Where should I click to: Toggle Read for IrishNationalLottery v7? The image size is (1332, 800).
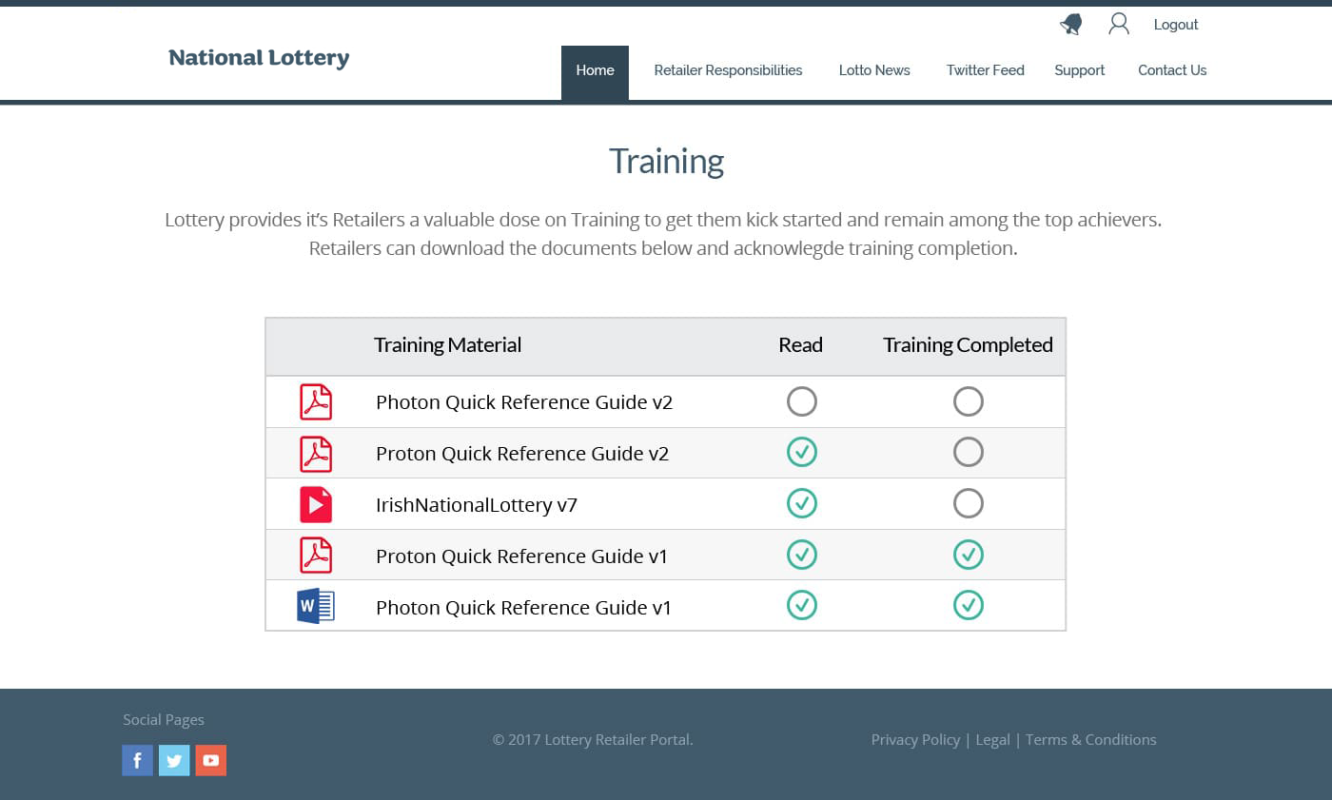pos(802,503)
